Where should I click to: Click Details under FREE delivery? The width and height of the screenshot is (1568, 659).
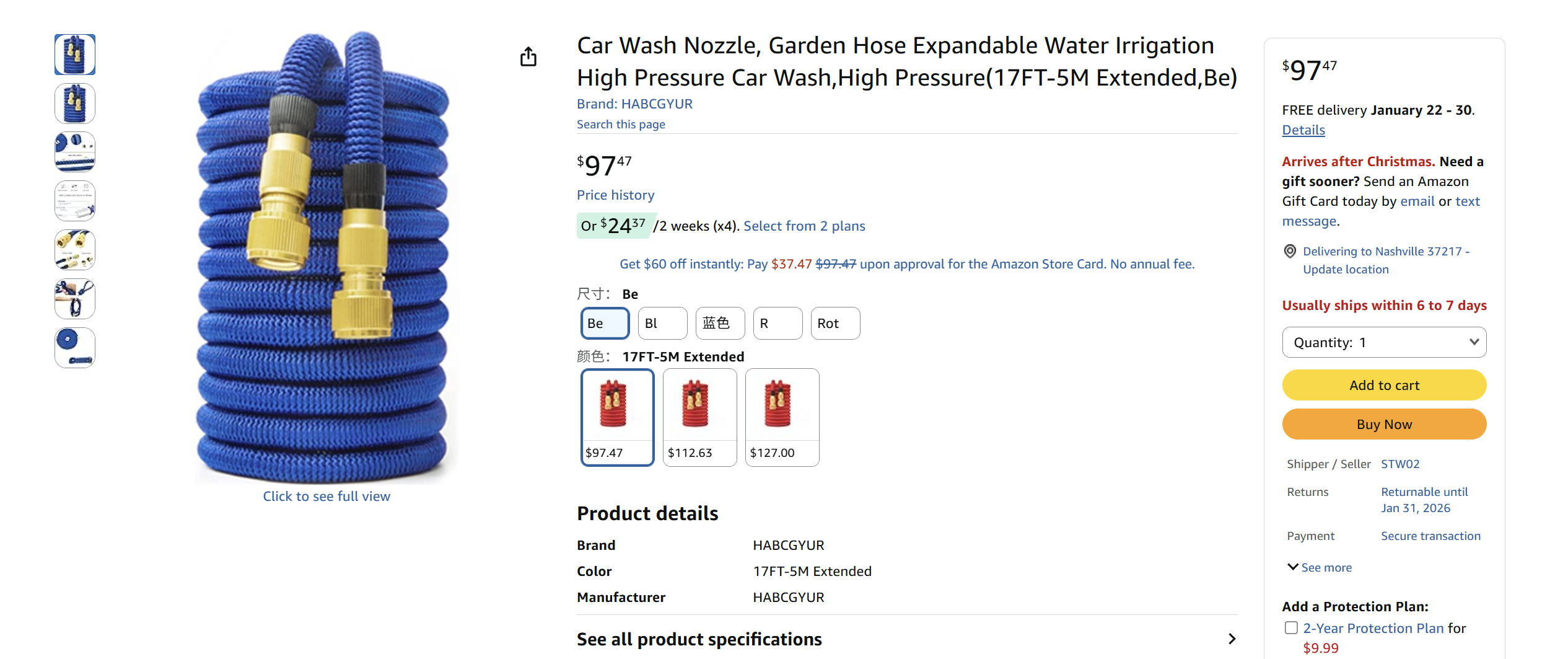click(1303, 130)
